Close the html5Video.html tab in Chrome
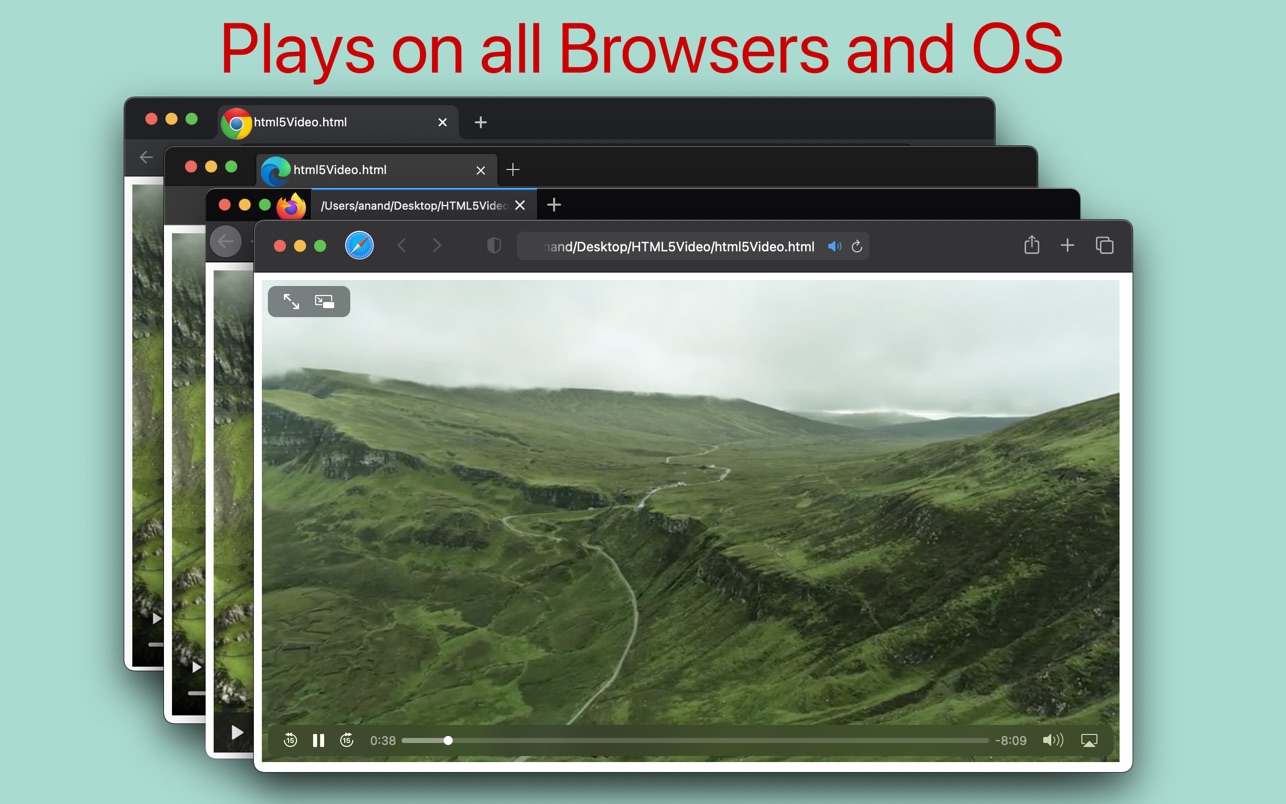 (x=443, y=122)
